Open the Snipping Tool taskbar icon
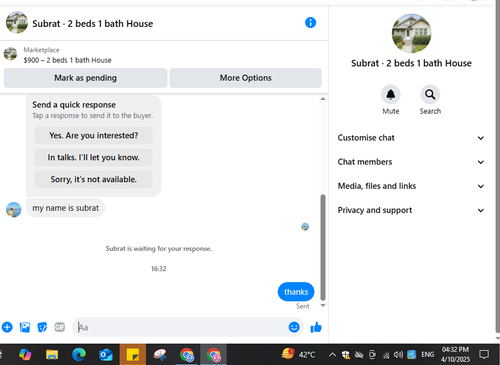Screen dimensions: 500x365 click(160, 354)
